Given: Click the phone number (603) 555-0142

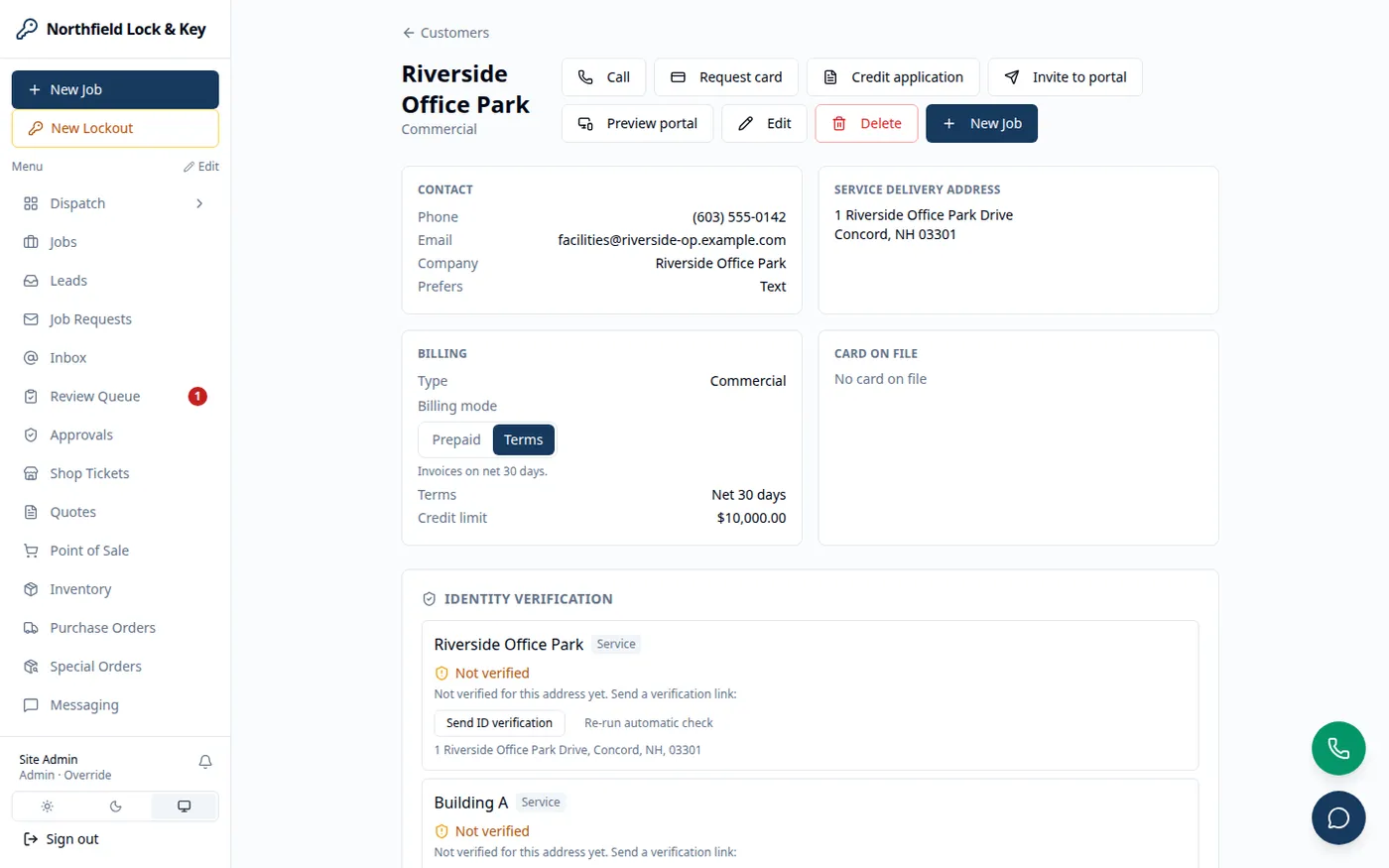Looking at the screenshot, I should click(x=739, y=217).
